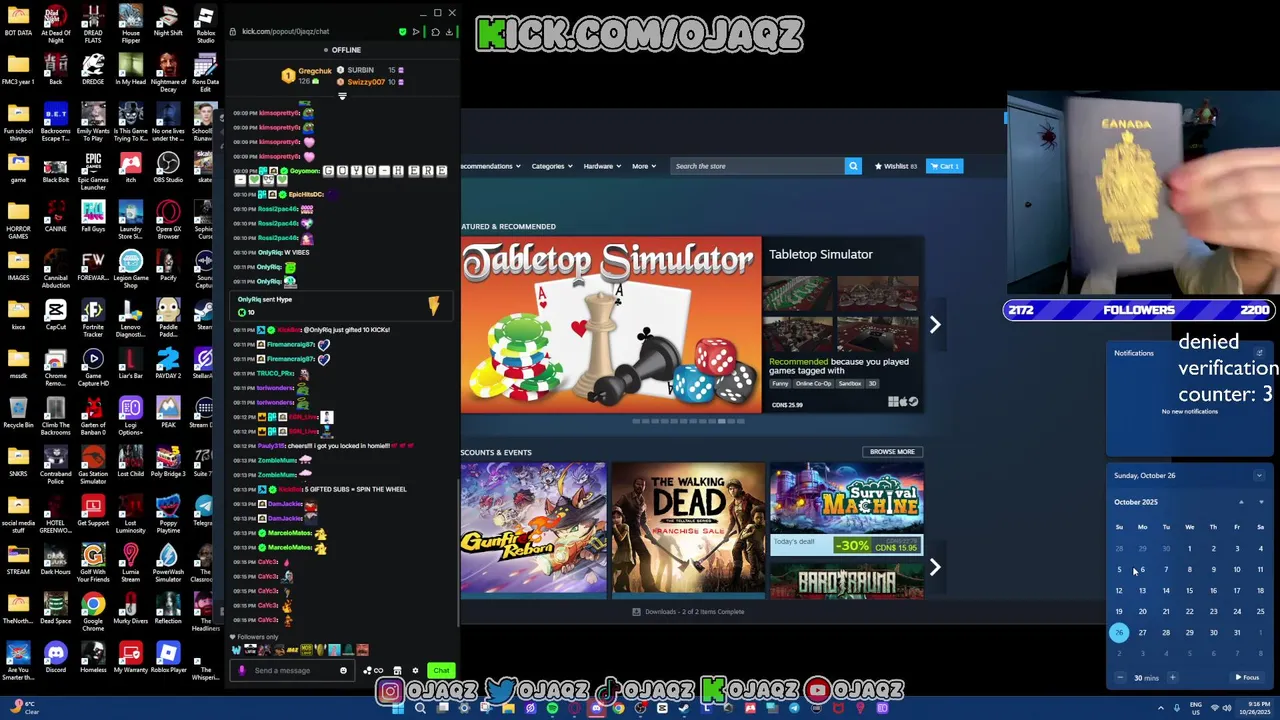Open The Walking Dead franchise sale tile
Screen dimensions: 1280x720
pyautogui.click(x=688, y=530)
